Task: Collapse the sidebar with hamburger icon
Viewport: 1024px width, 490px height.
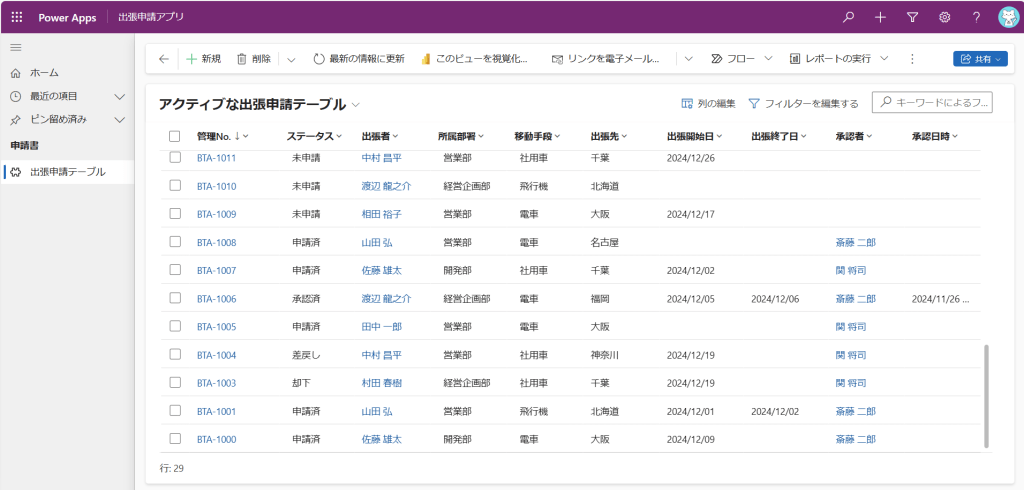Action: click(16, 48)
